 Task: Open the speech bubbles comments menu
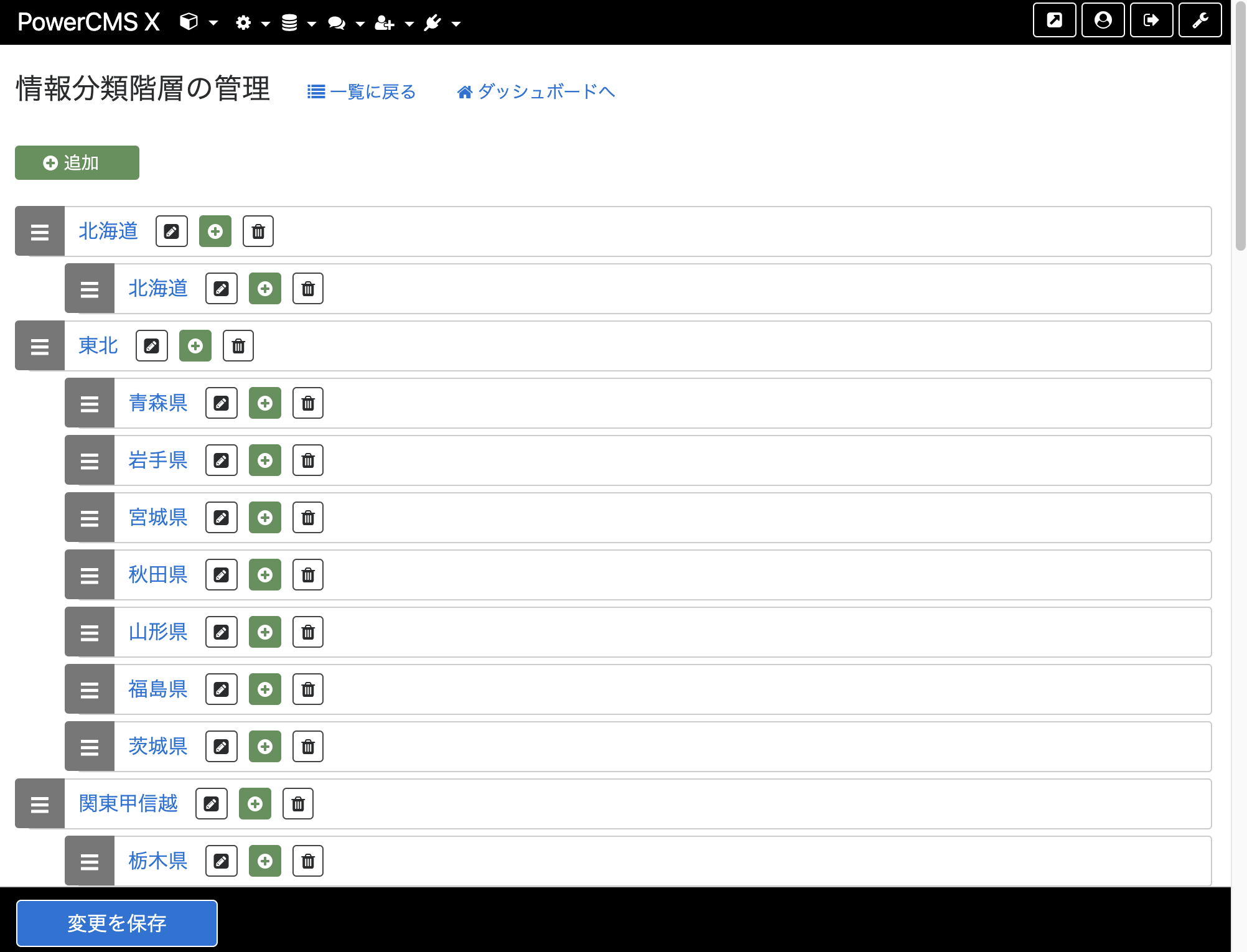coord(346,23)
